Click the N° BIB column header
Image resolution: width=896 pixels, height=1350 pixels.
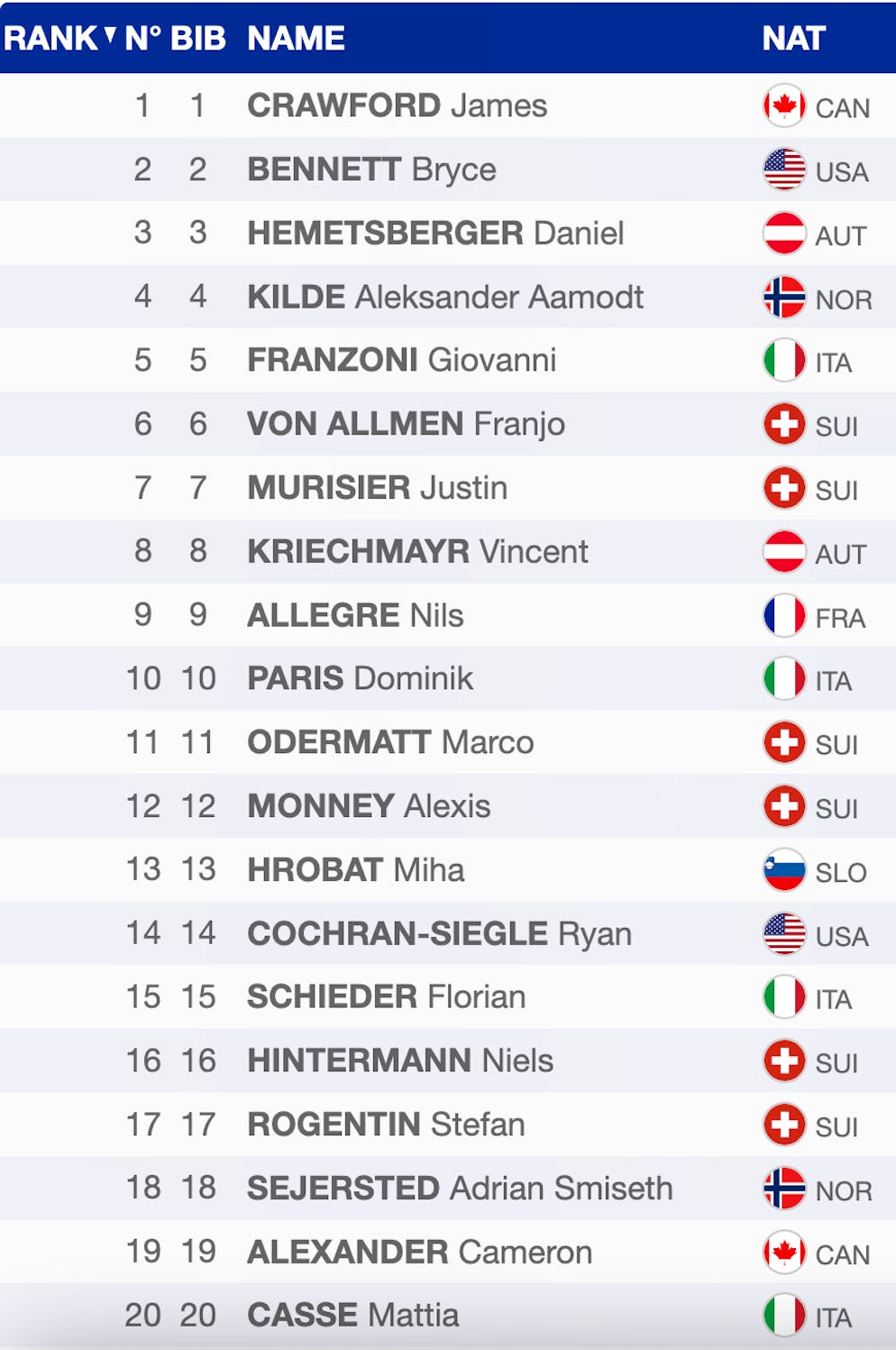tap(175, 38)
